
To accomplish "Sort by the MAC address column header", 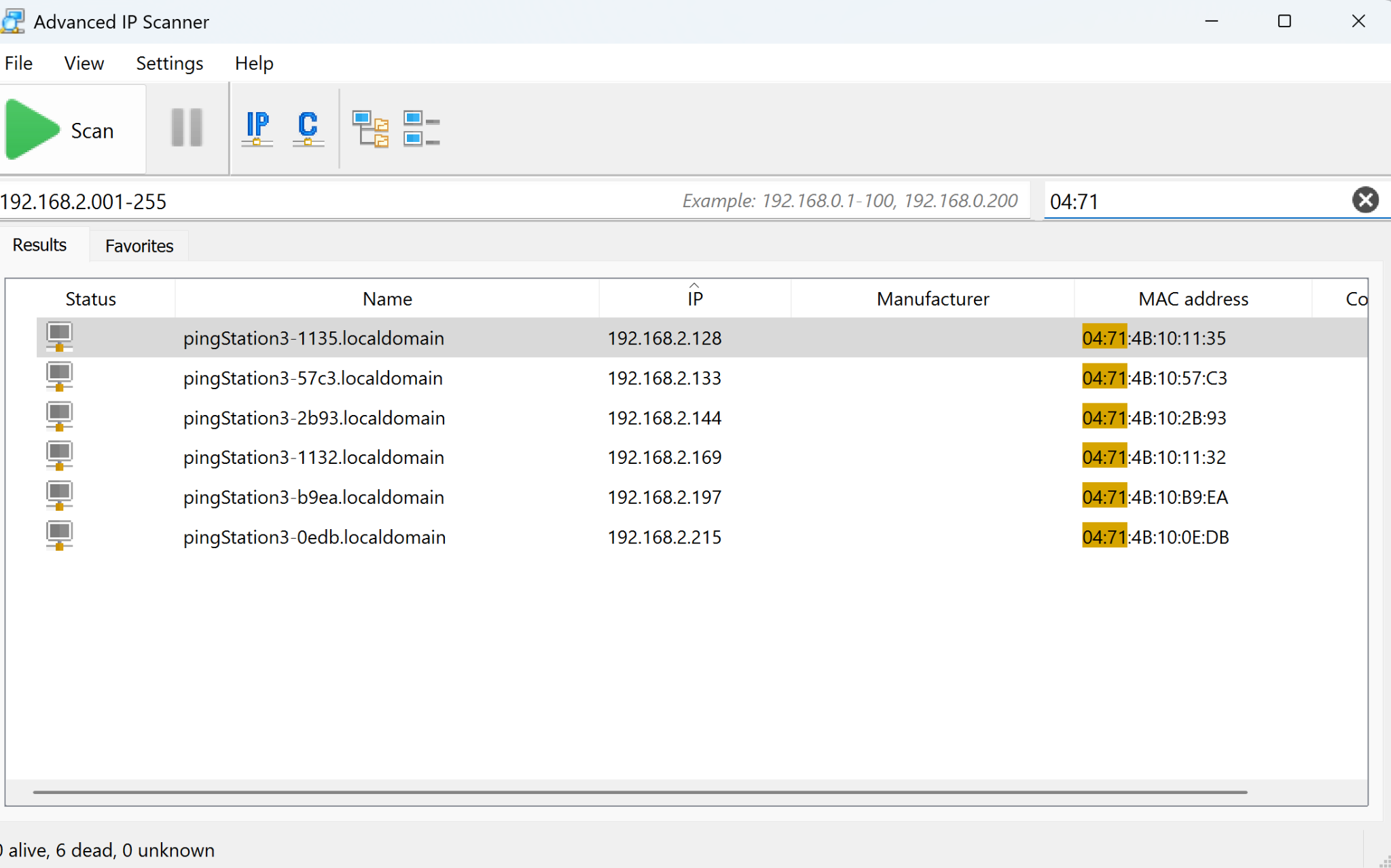I will (x=1193, y=299).
